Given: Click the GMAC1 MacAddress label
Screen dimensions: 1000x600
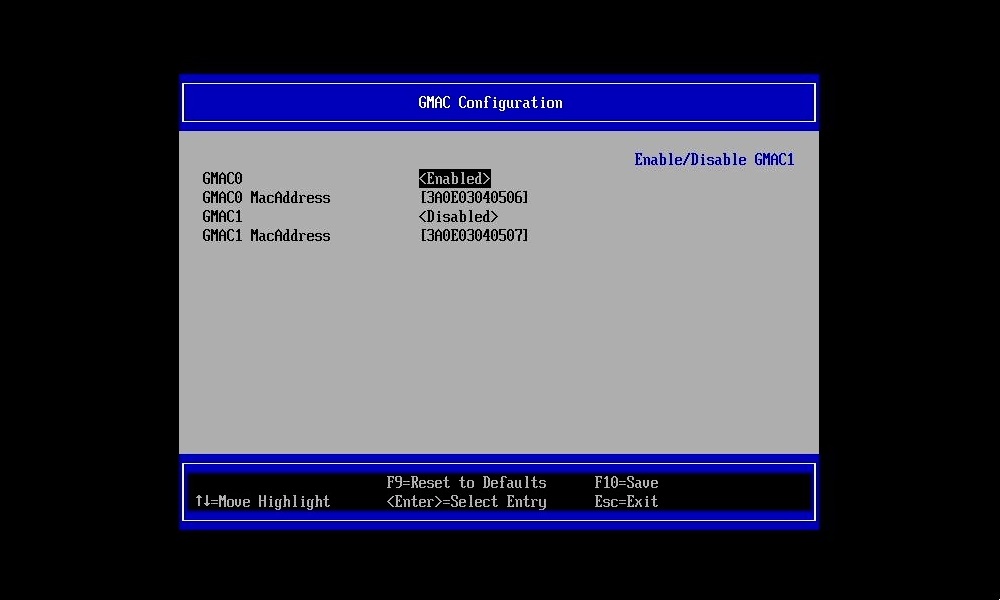Looking at the screenshot, I should click(x=266, y=235).
